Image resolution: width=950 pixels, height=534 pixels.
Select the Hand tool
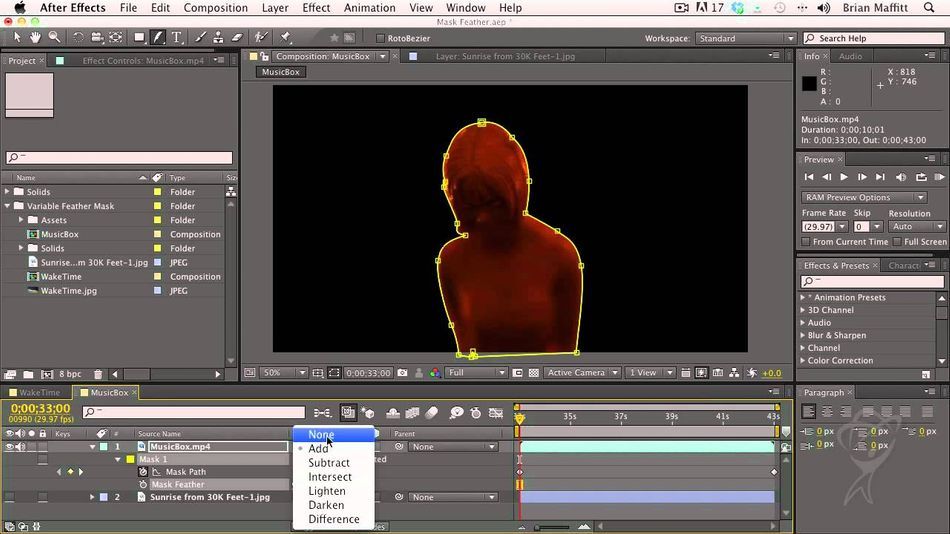(36, 38)
